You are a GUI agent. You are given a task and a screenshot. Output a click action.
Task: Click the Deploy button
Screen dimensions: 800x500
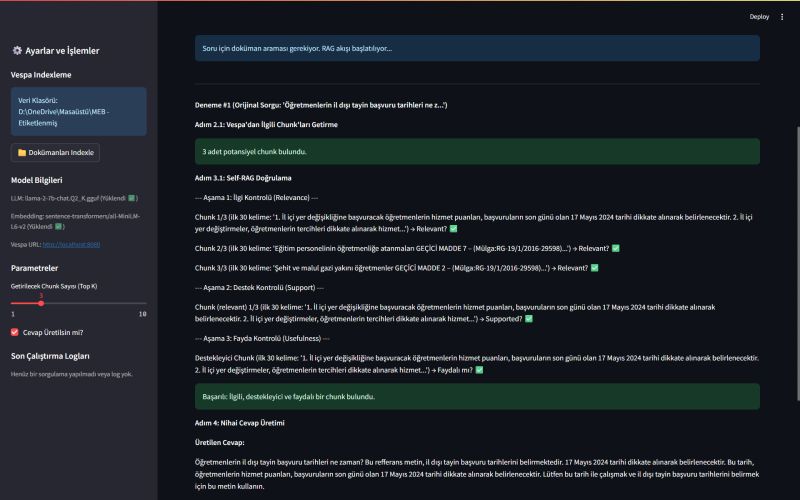click(759, 17)
